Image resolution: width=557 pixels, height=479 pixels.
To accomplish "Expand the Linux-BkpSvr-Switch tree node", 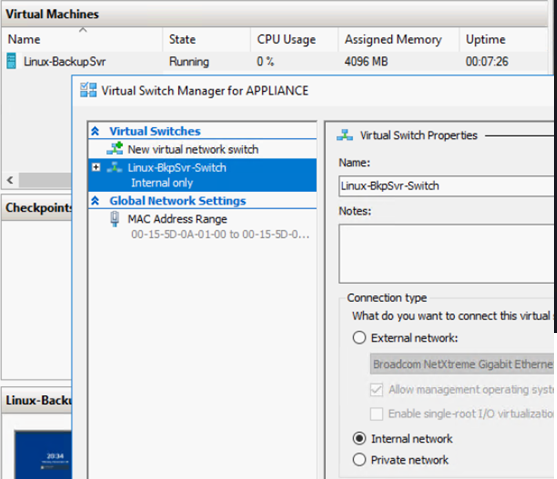I will 96,167.
